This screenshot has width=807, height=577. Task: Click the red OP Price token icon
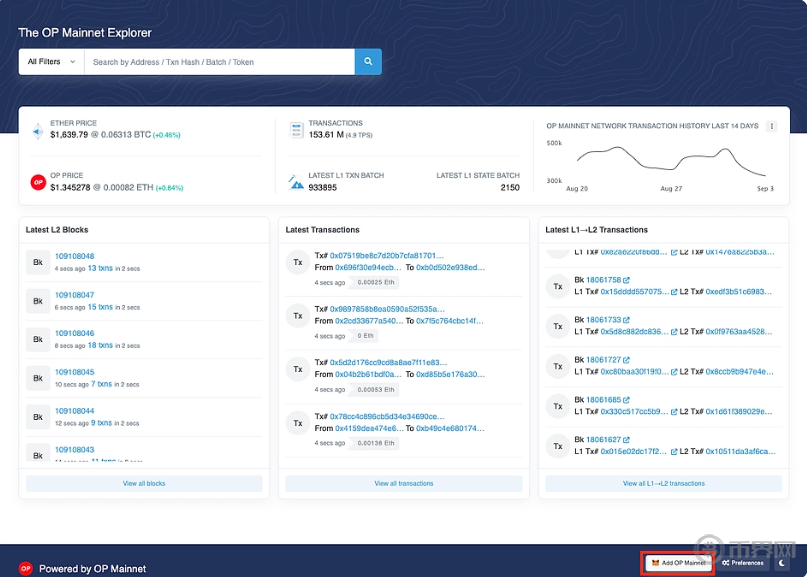pos(38,182)
